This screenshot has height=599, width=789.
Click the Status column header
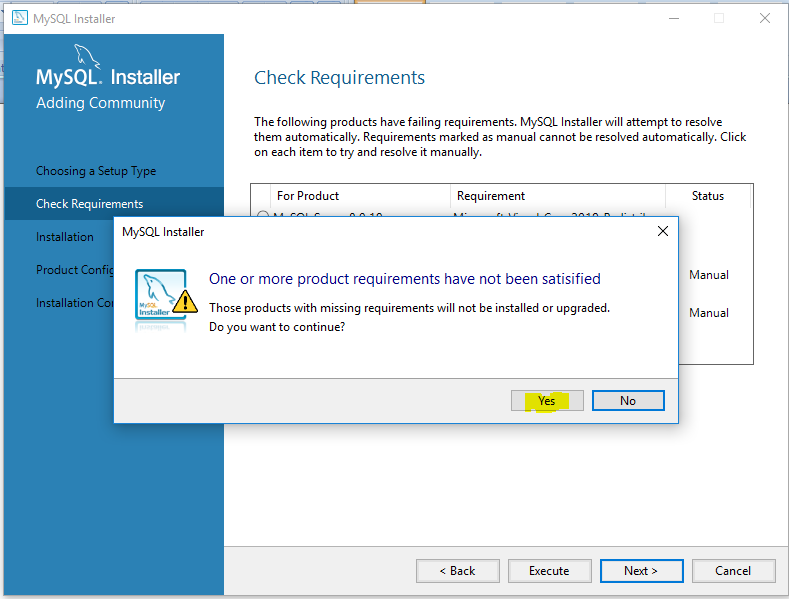coord(708,196)
